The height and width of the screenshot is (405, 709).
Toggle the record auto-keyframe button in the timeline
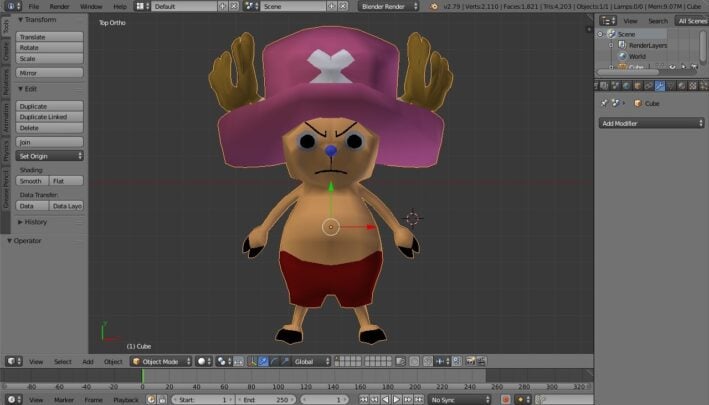point(506,399)
